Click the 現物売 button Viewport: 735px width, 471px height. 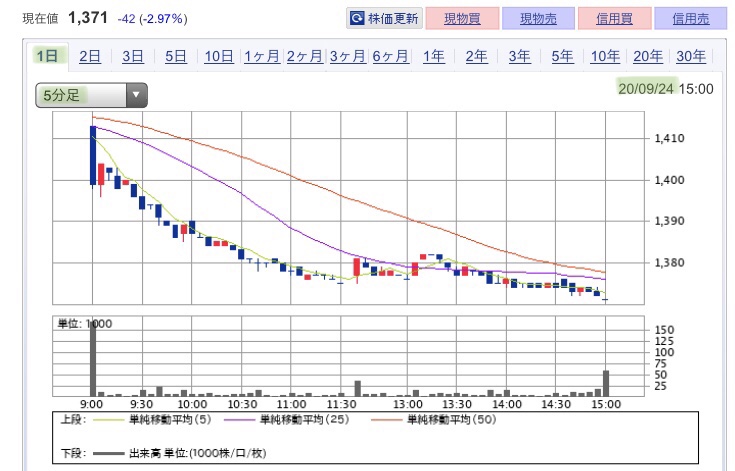(x=538, y=18)
